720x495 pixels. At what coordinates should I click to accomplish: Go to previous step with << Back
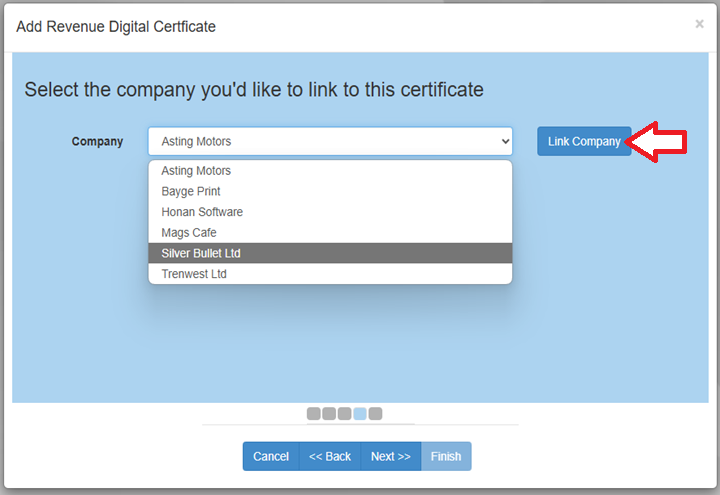pos(330,456)
